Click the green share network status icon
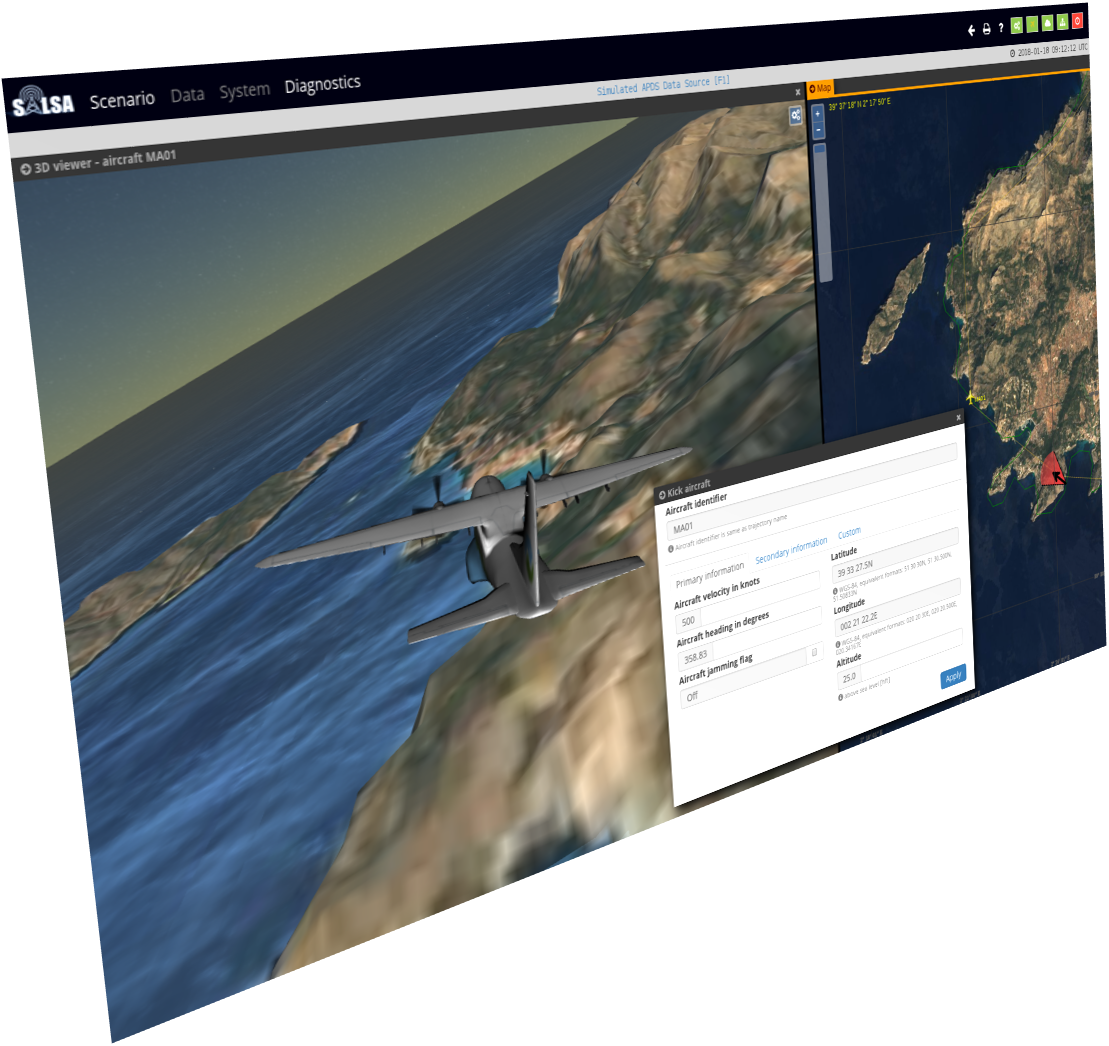Viewport: 1109px width, 1046px height. point(1017,25)
